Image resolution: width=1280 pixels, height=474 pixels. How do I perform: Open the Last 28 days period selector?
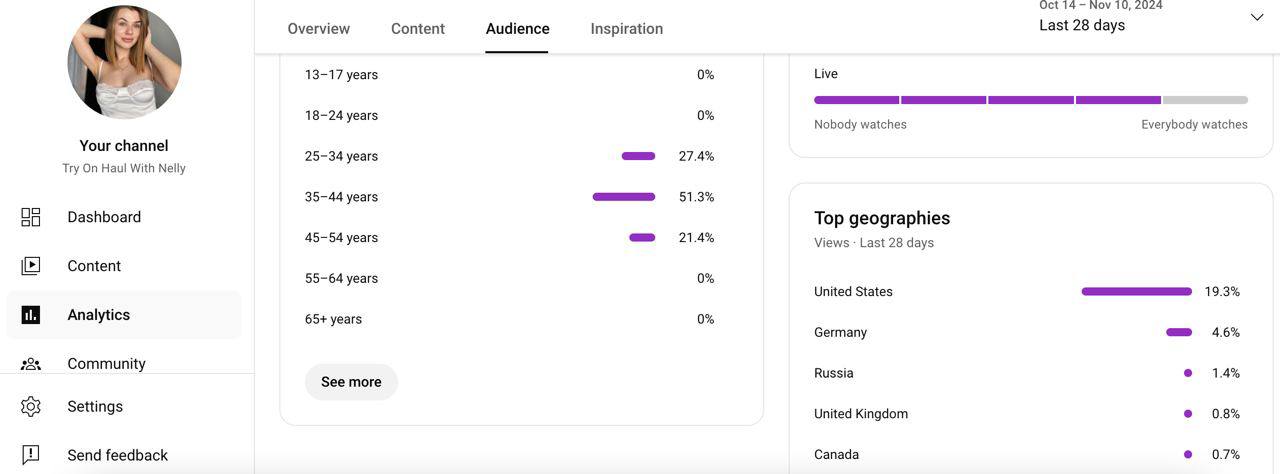pyautogui.click(x=1082, y=25)
